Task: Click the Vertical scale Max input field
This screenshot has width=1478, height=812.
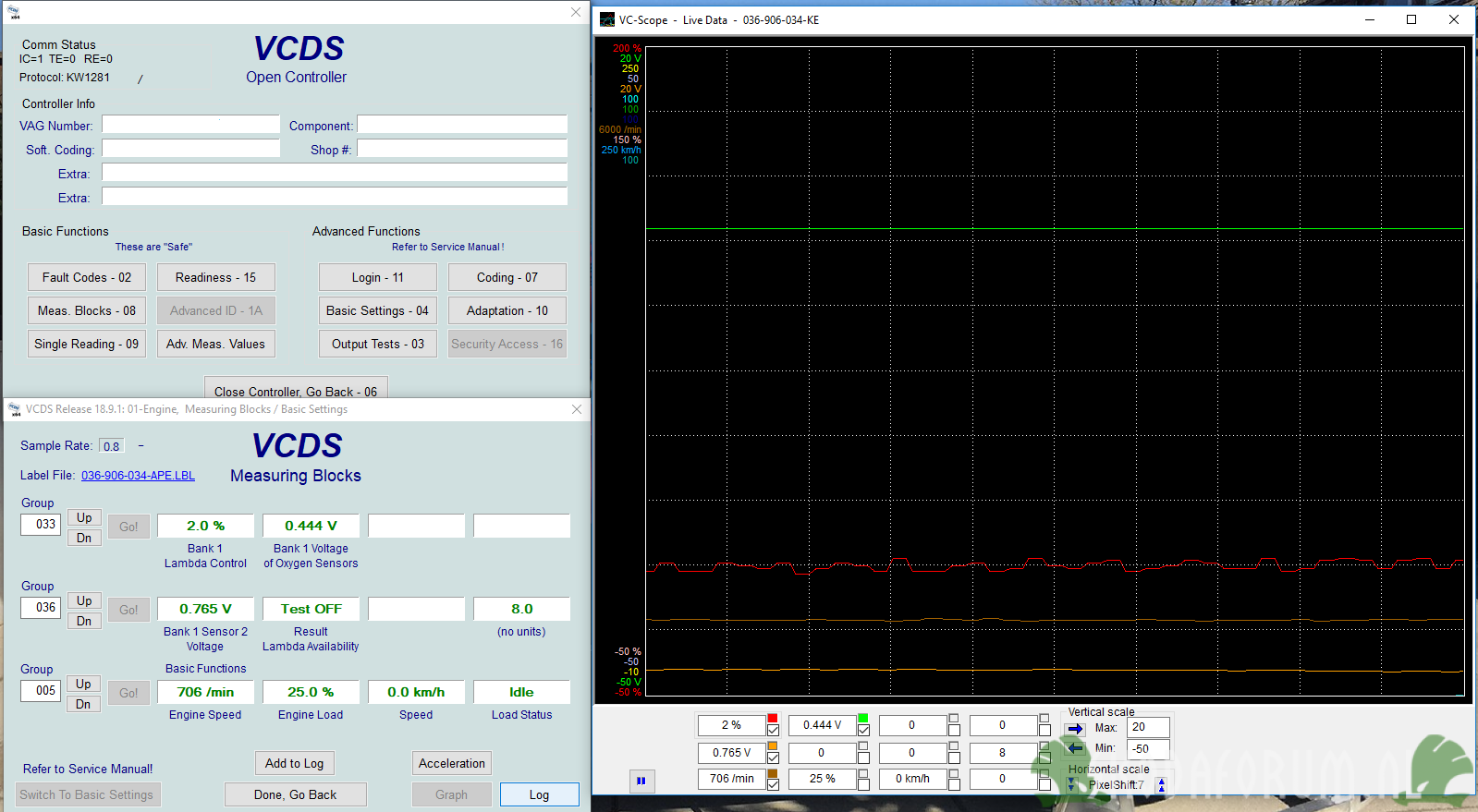Action: click(x=1148, y=727)
